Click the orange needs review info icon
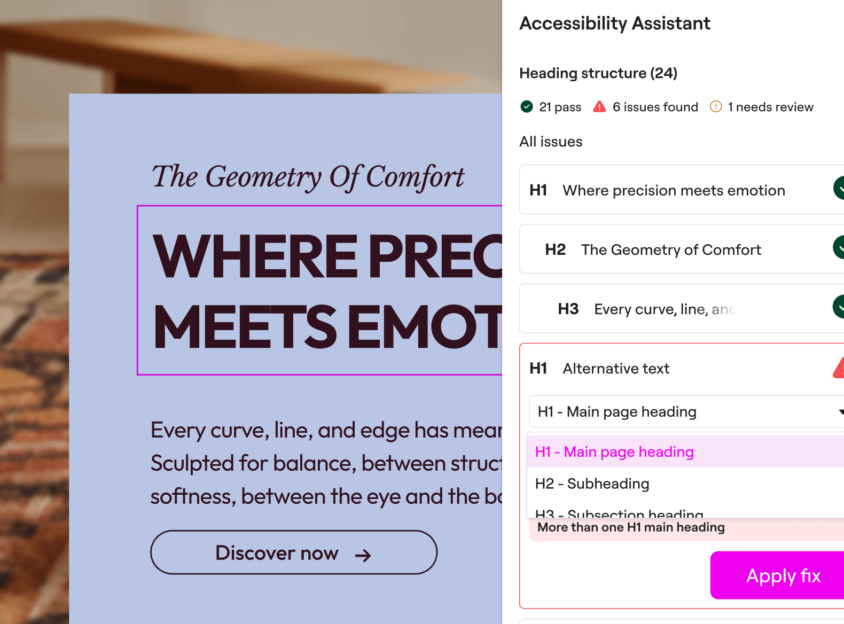 (715, 107)
